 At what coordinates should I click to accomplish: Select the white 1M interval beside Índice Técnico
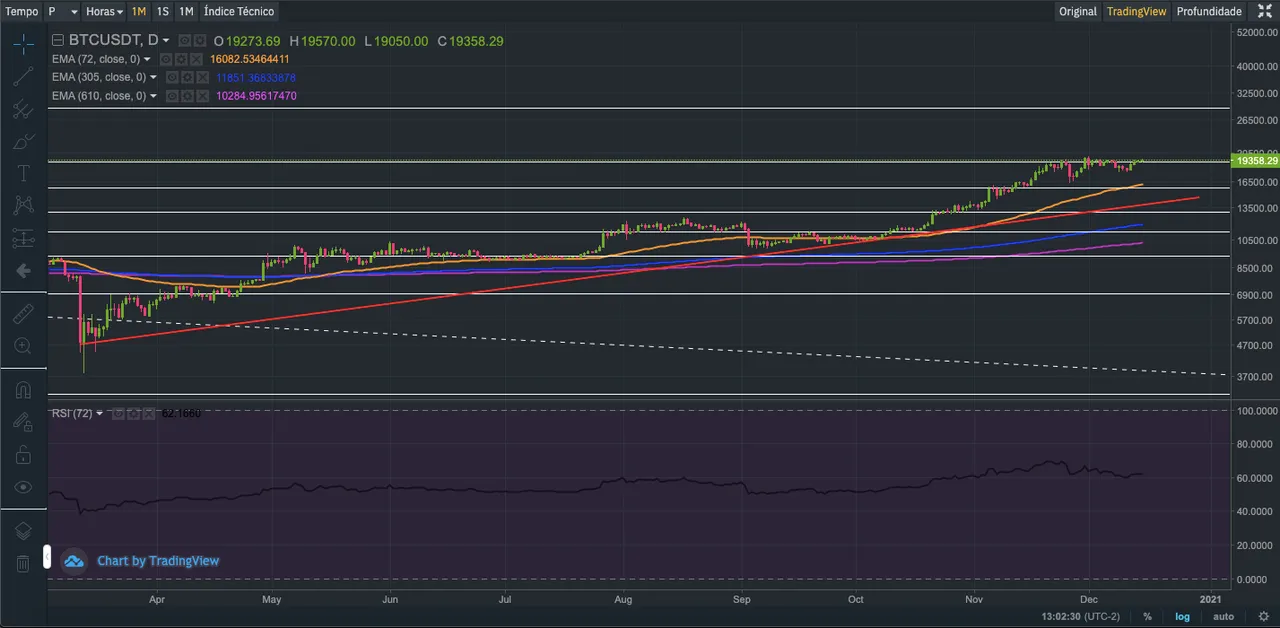[186, 11]
